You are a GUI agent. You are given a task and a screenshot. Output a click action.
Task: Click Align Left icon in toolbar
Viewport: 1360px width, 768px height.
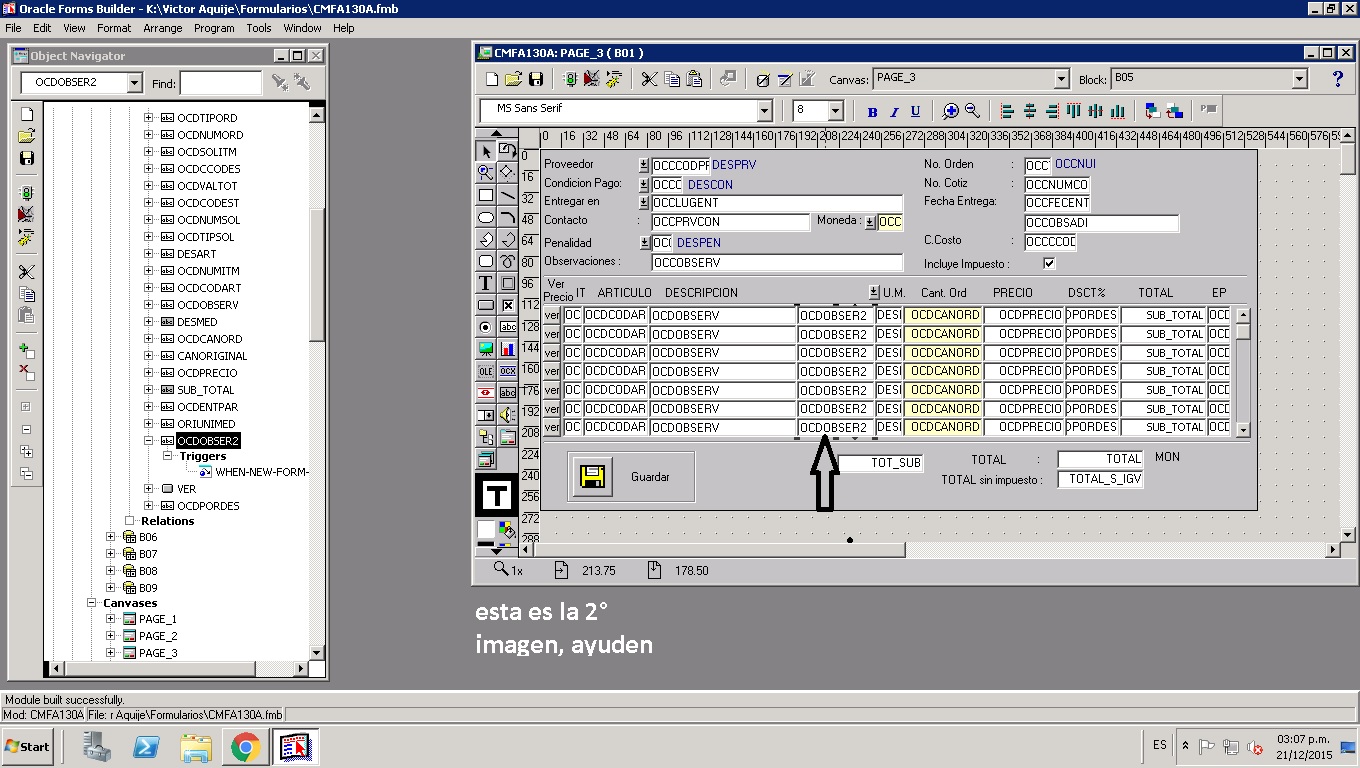click(1007, 111)
